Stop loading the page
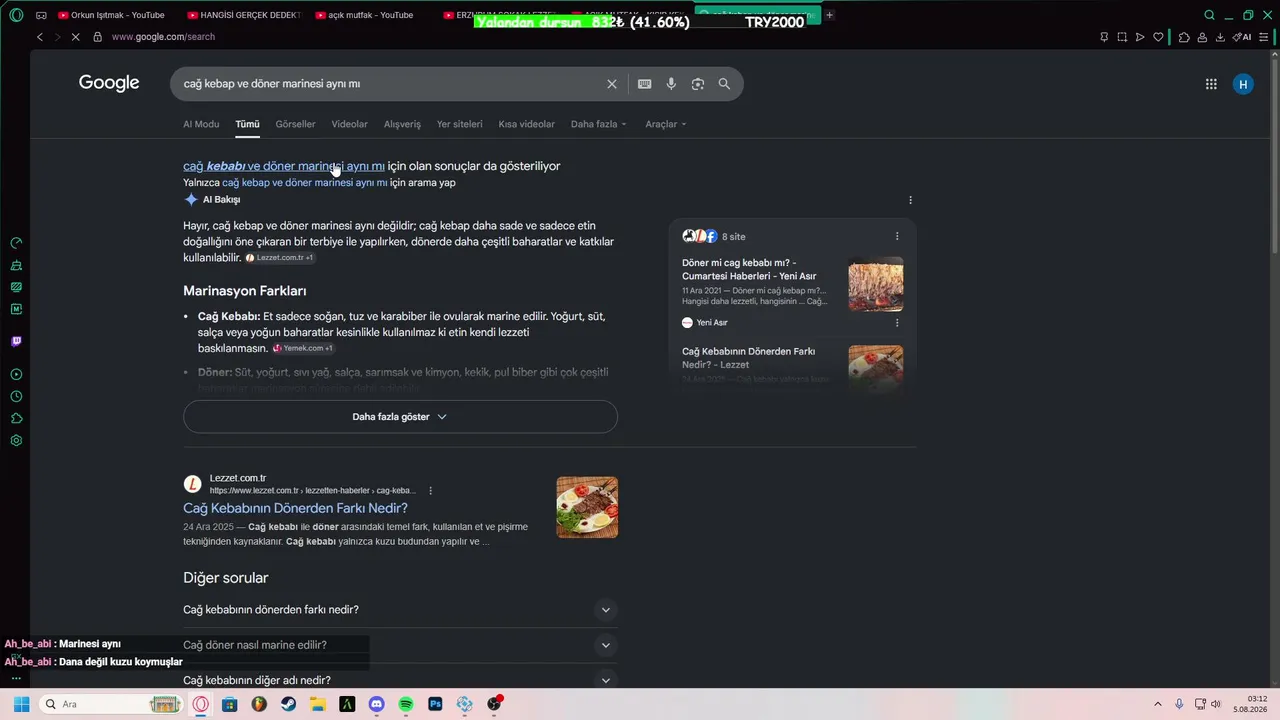The height and width of the screenshot is (720, 1280). point(74,37)
